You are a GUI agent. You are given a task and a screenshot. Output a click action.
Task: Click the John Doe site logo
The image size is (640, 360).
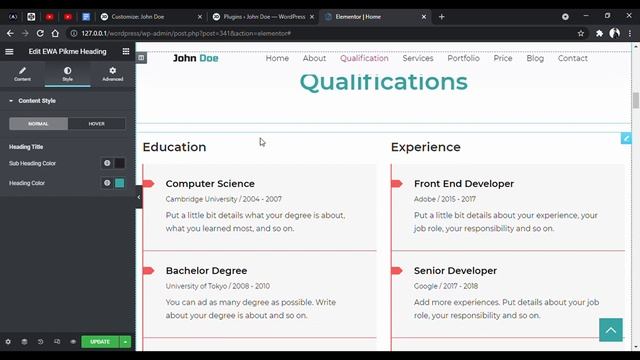point(196,58)
